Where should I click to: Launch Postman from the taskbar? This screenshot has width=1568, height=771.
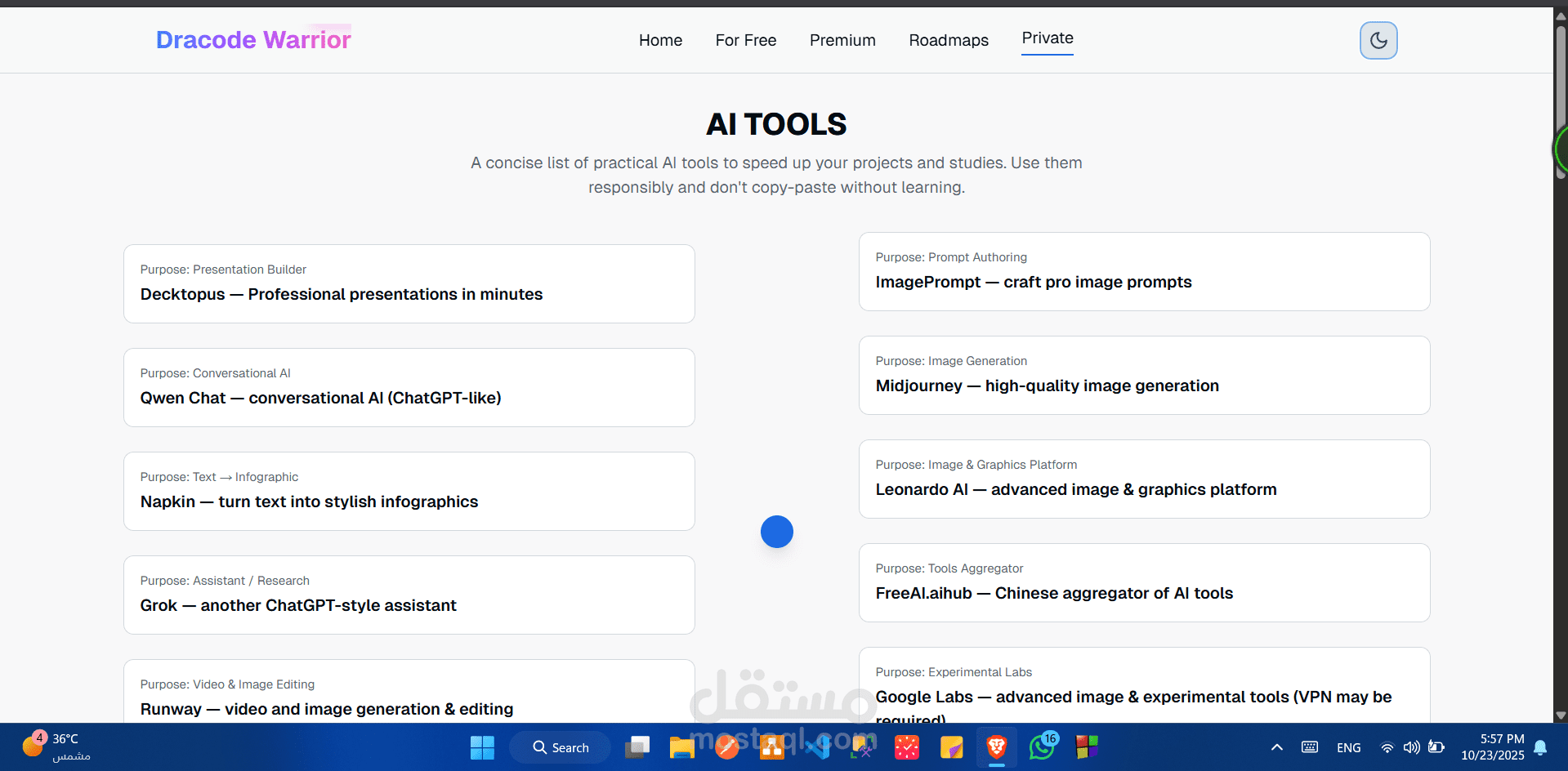726,747
